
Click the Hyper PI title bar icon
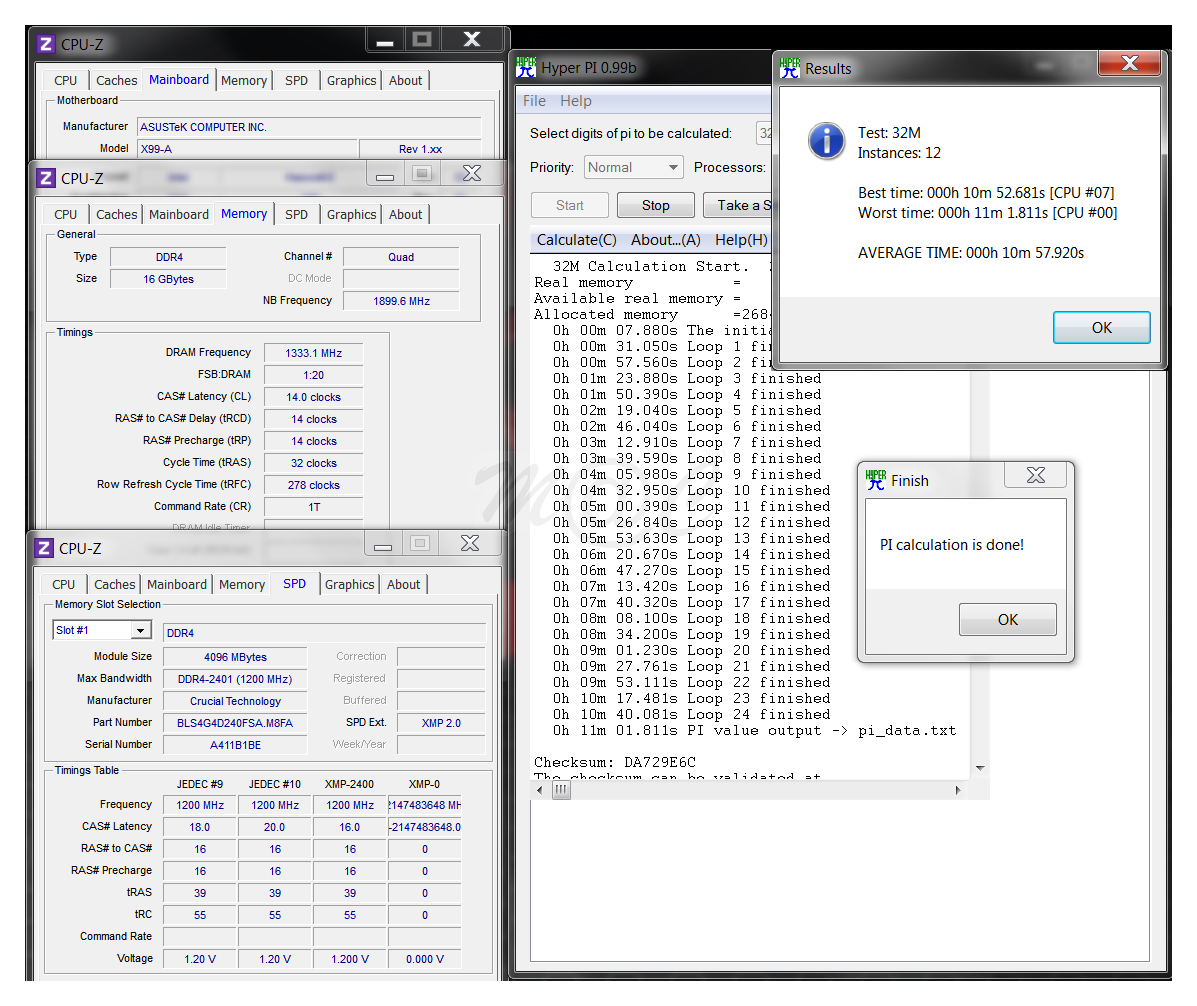pos(526,67)
